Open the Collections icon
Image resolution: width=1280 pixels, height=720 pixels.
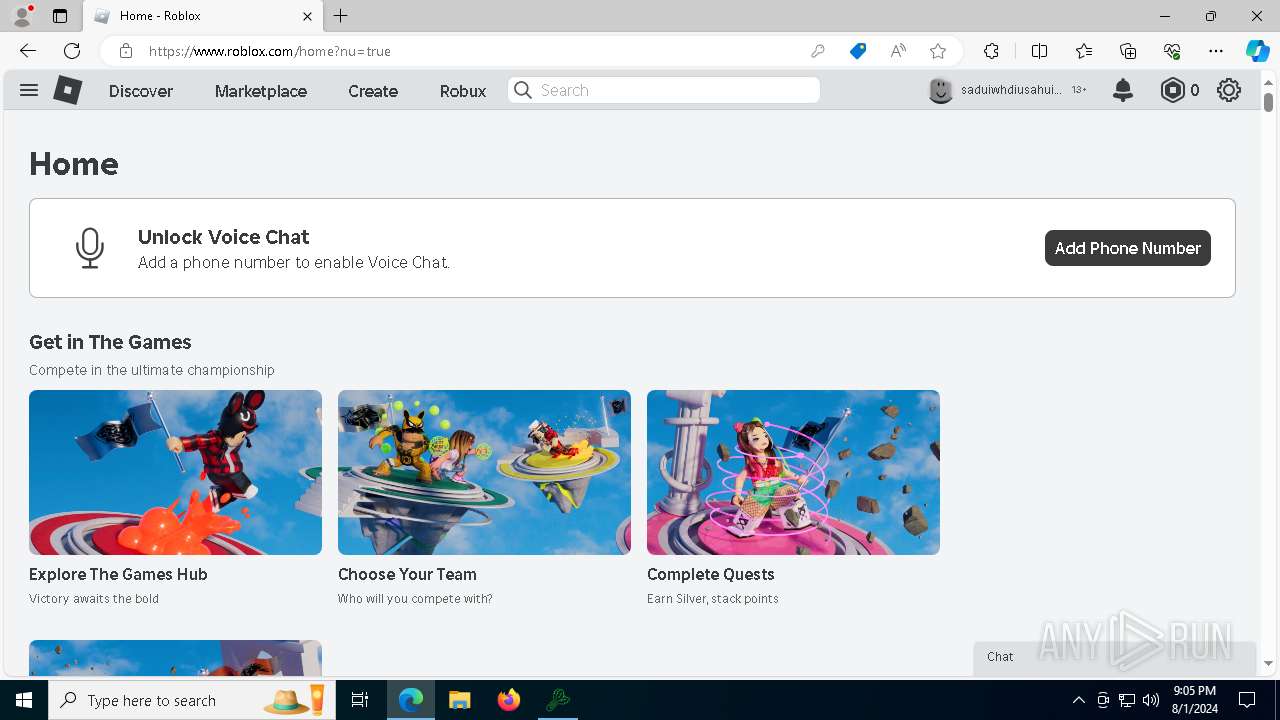coord(1128,51)
